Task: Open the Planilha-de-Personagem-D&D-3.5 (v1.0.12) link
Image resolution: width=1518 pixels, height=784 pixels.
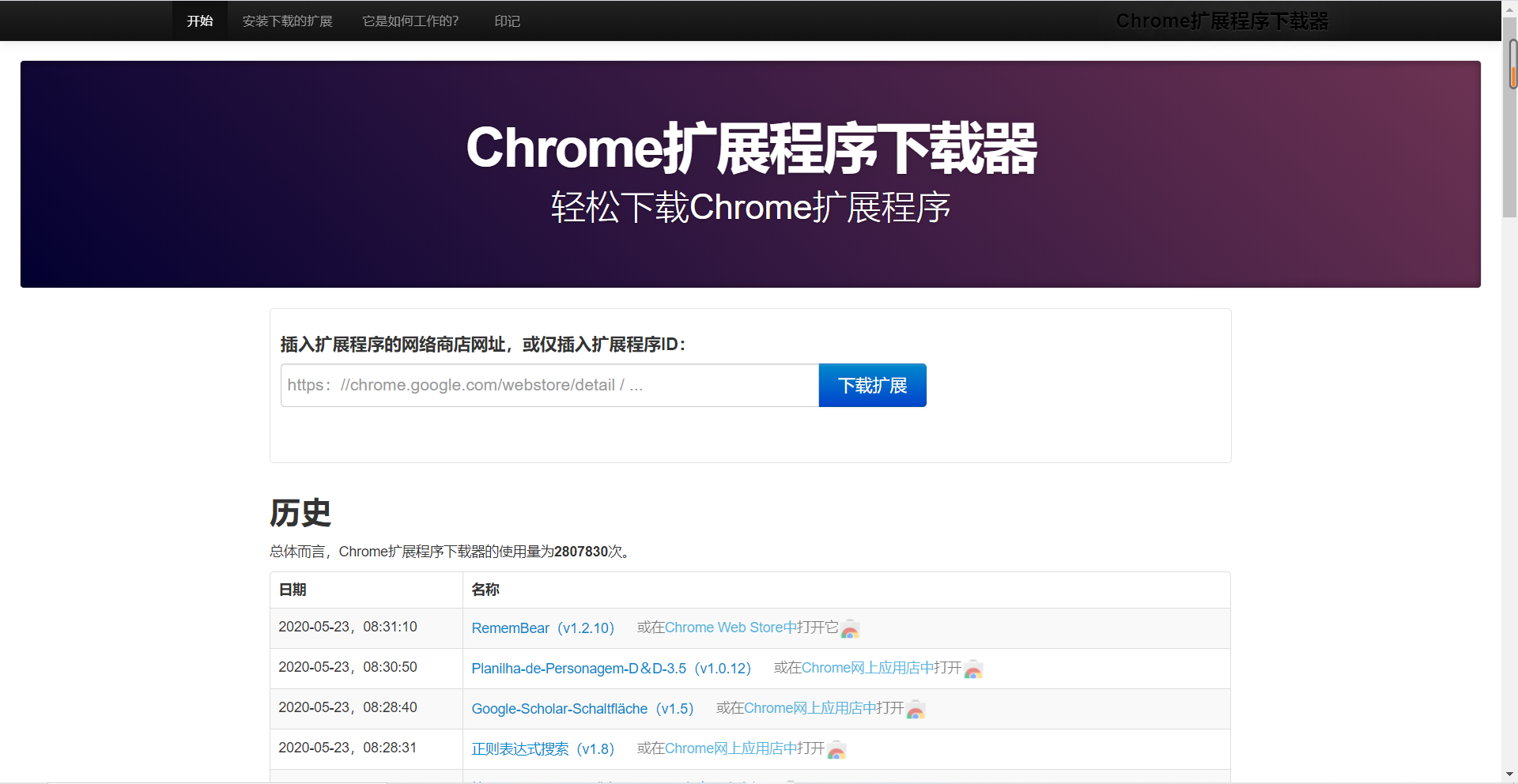Action: pyautogui.click(x=611, y=668)
